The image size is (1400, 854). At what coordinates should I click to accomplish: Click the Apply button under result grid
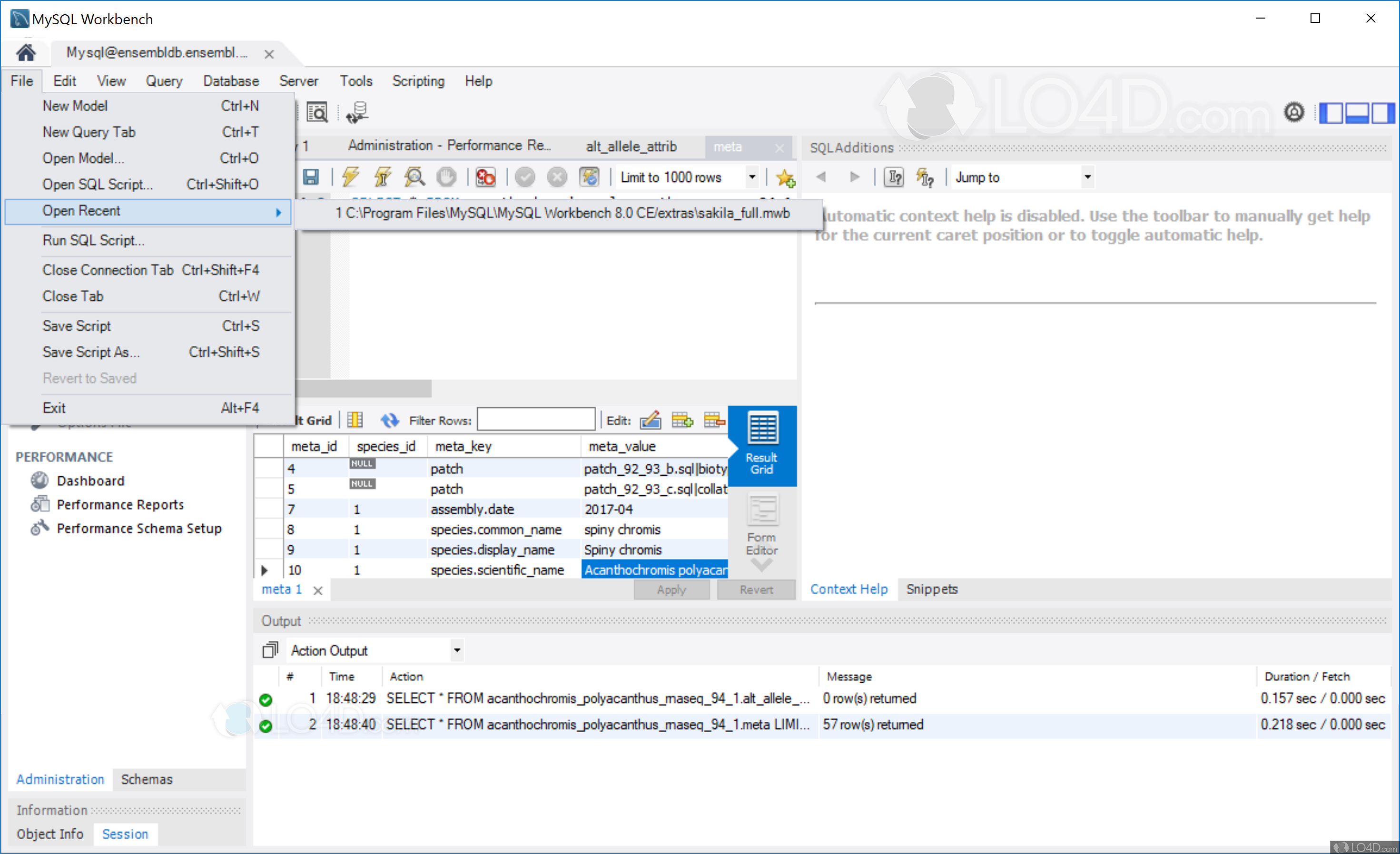671,590
